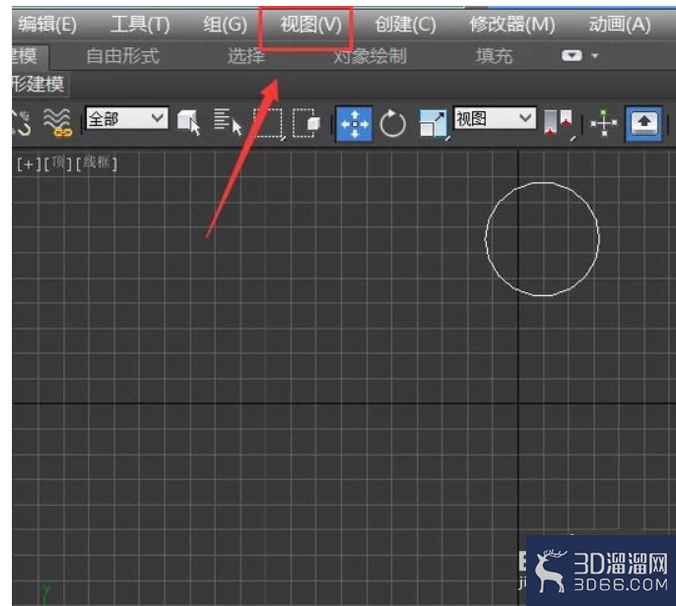Select the Select Object tool
This screenshot has height=606, width=676.
(x=189, y=122)
